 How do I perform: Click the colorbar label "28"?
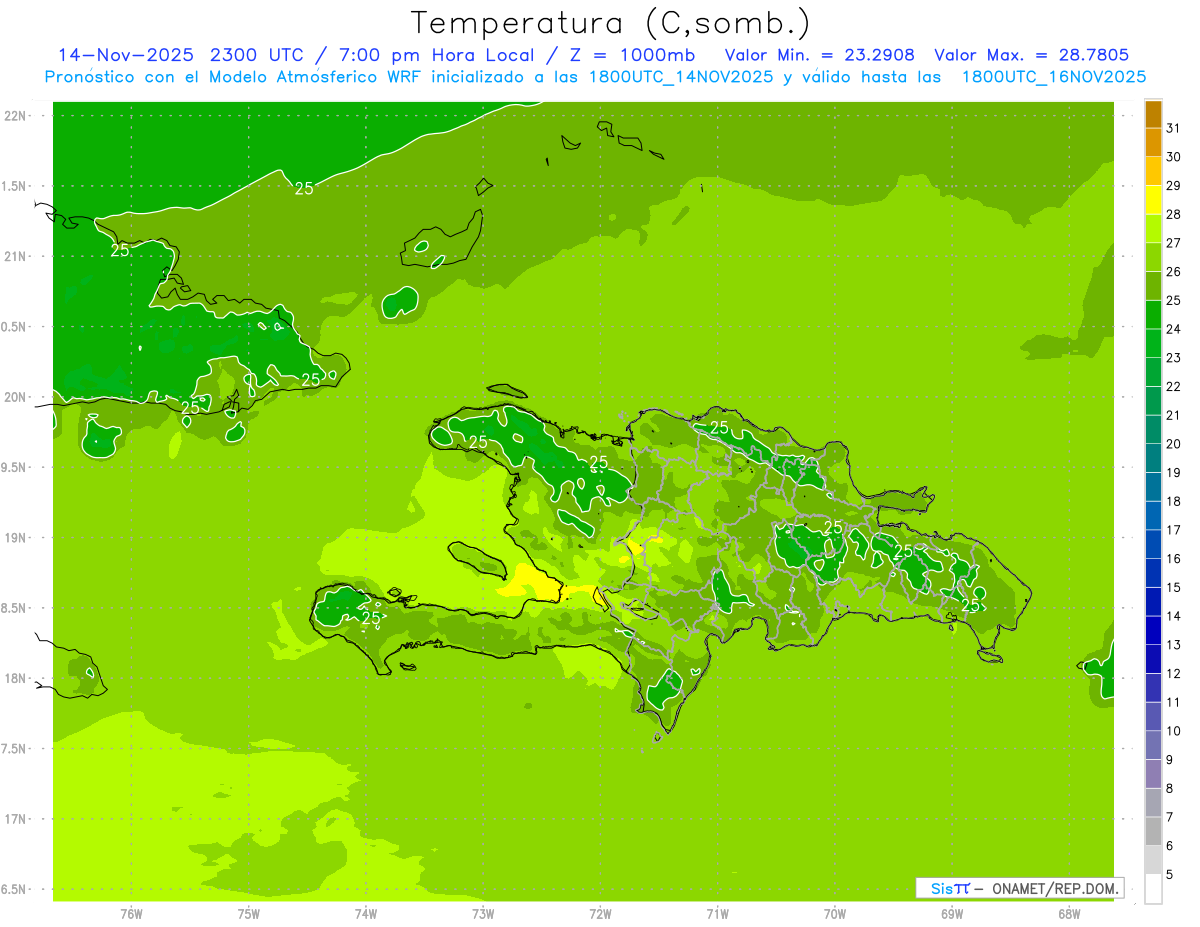(x=1173, y=214)
